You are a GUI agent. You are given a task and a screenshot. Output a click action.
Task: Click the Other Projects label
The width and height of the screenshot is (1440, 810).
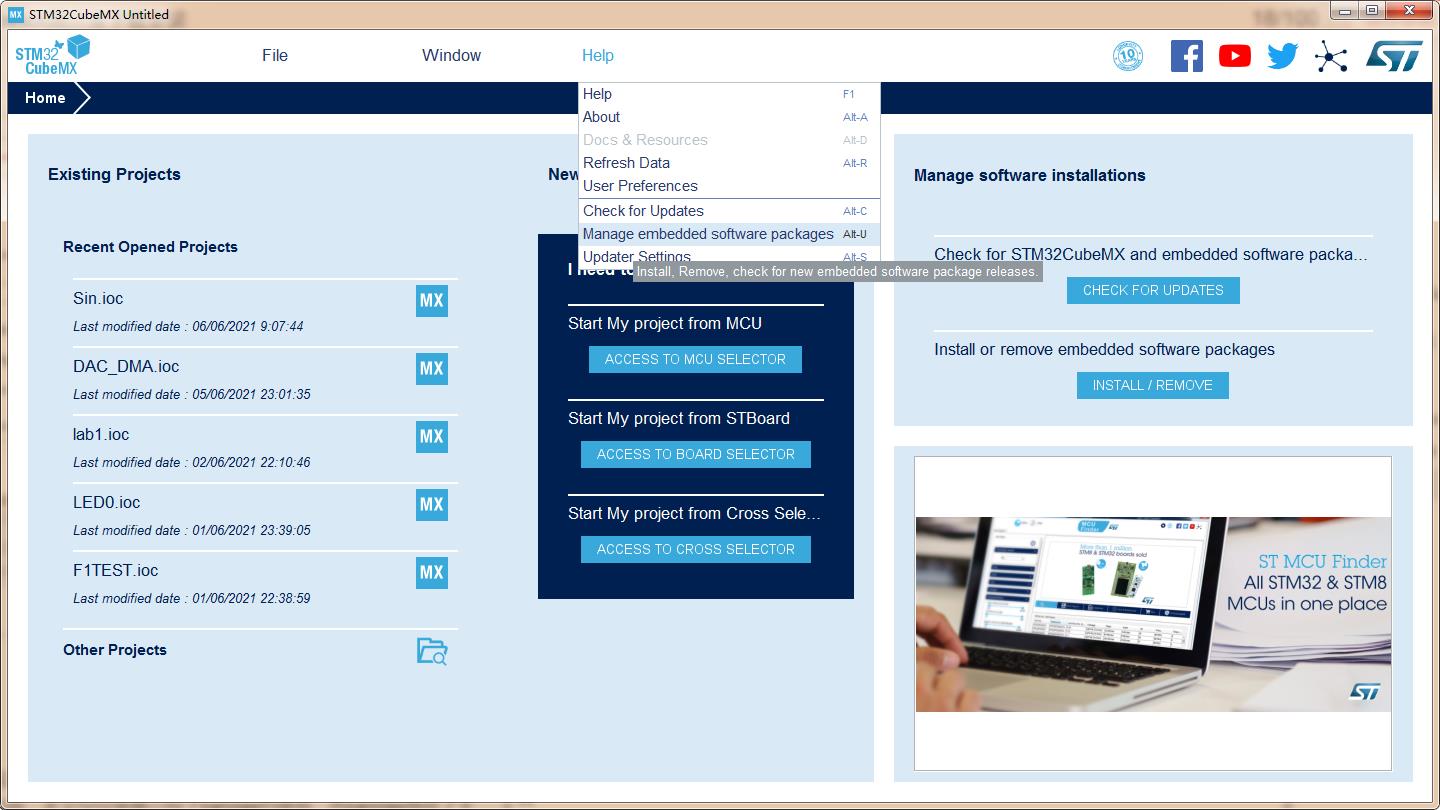coord(115,650)
